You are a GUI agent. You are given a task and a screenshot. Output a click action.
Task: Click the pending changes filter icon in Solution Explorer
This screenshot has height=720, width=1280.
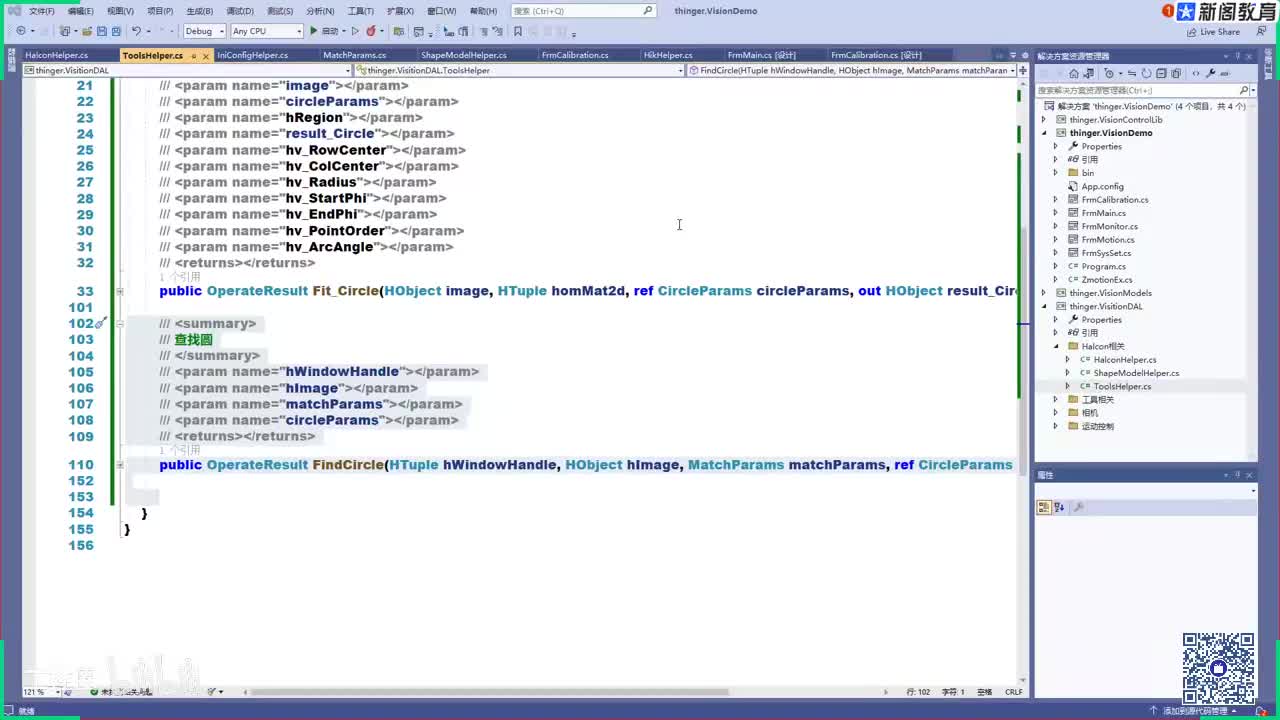pyautogui.click(x=1110, y=73)
